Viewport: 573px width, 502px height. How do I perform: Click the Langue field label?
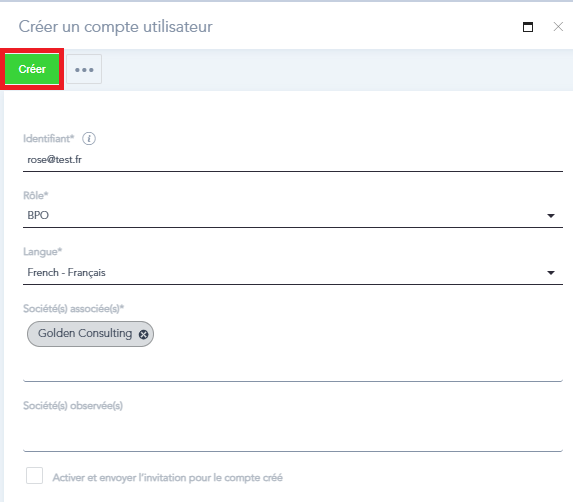click(42, 252)
